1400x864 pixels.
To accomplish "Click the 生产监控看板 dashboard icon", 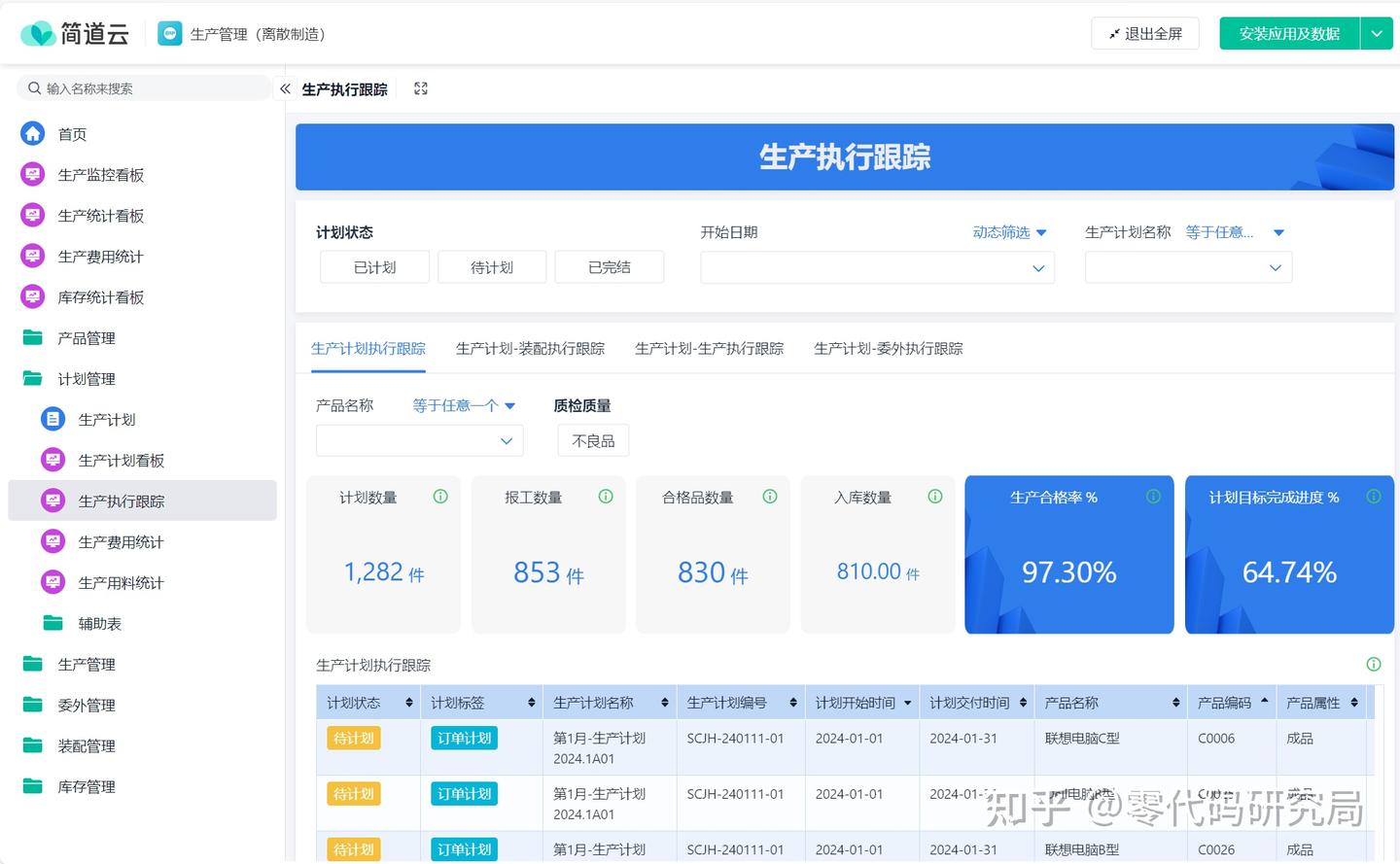I will click(33, 175).
